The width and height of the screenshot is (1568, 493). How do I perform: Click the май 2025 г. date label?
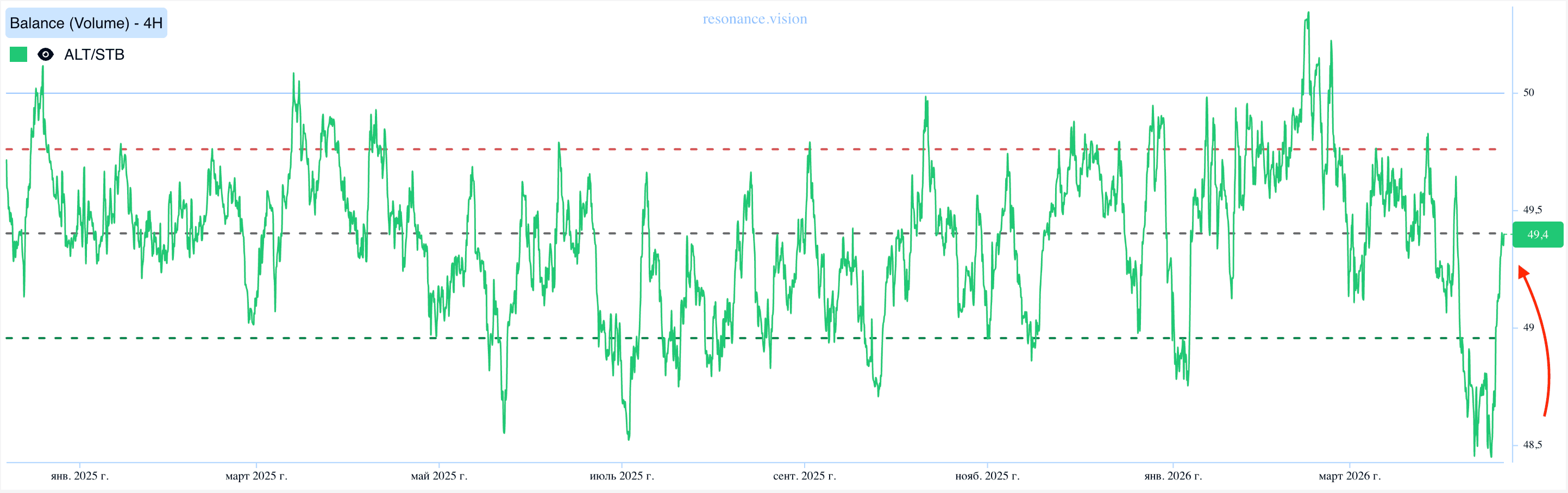439,476
